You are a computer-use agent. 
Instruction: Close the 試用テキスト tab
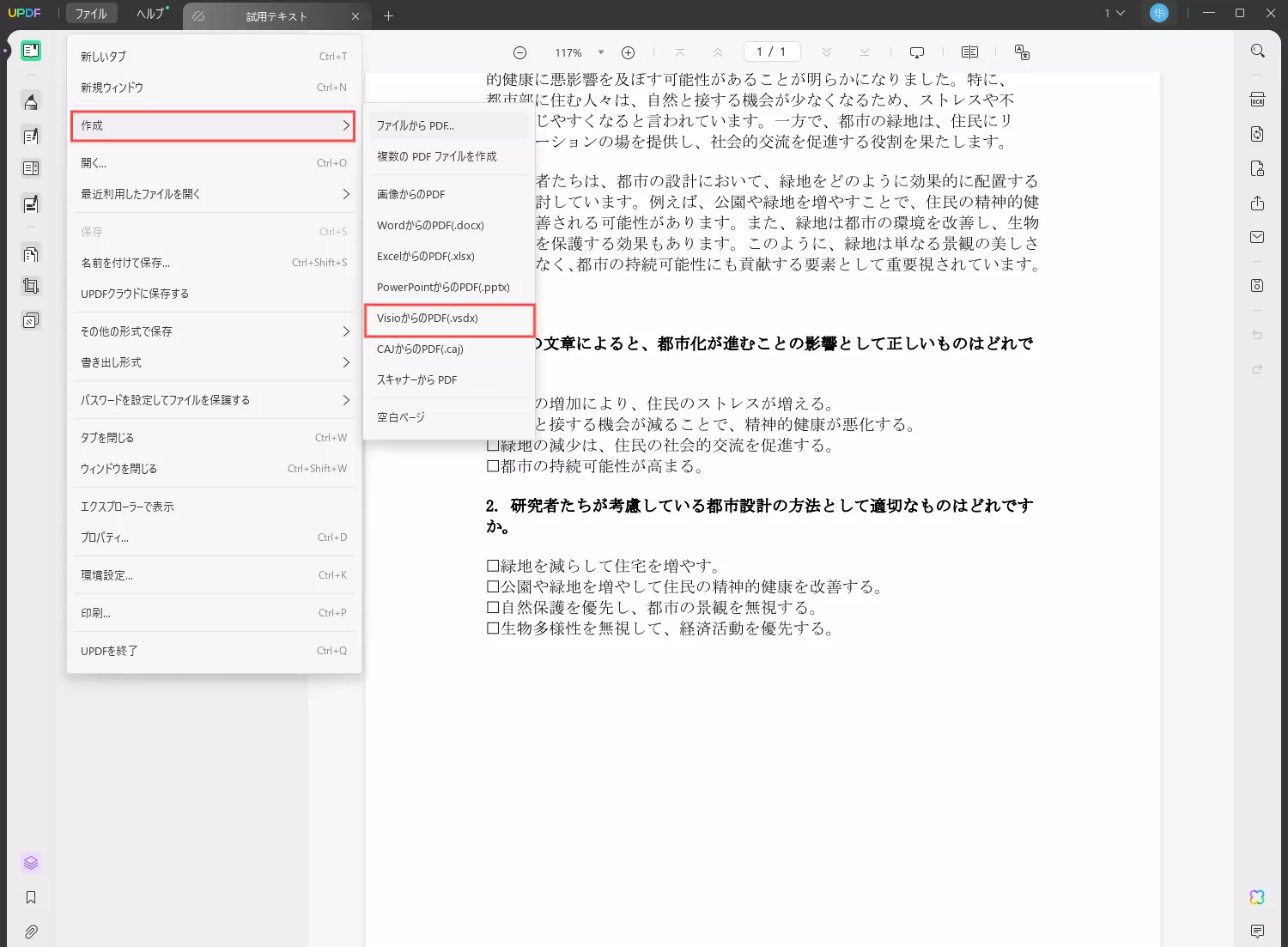(355, 16)
